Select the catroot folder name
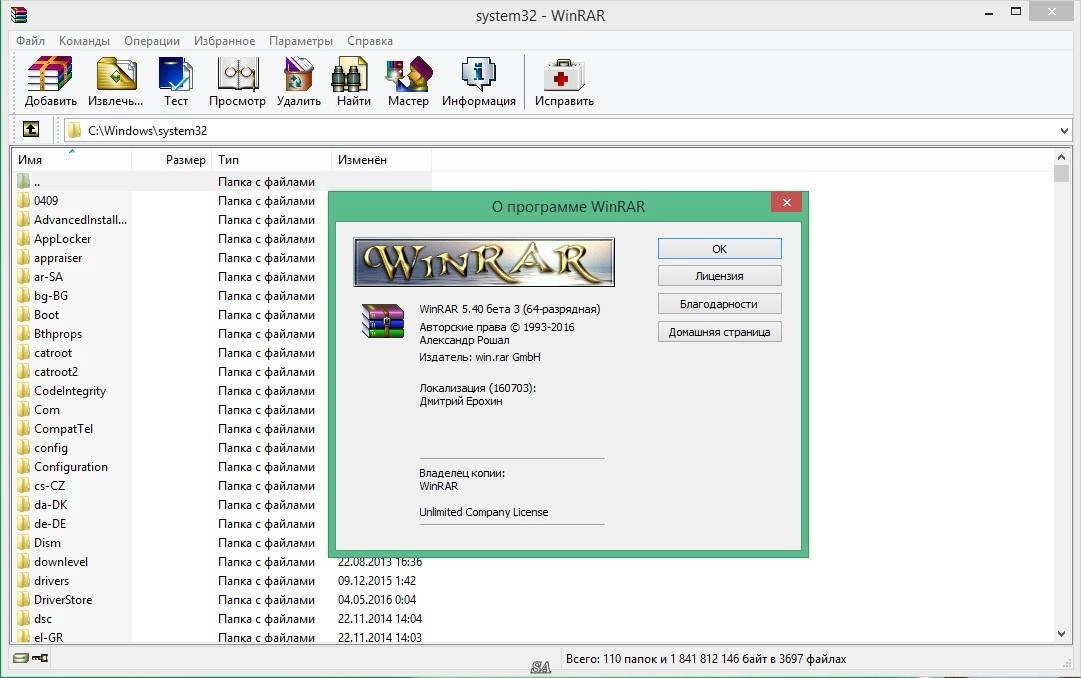The image size is (1081, 678). tap(53, 352)
